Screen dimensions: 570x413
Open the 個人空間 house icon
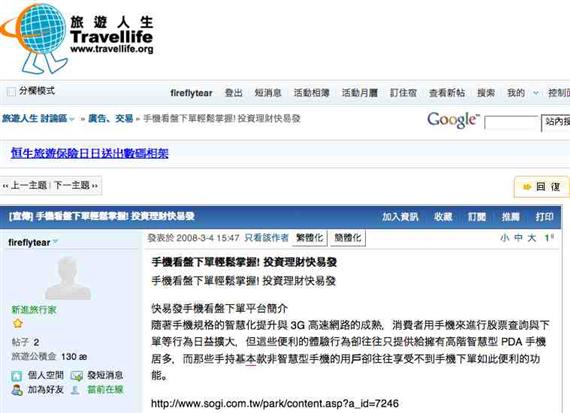(x=17, y=376)
